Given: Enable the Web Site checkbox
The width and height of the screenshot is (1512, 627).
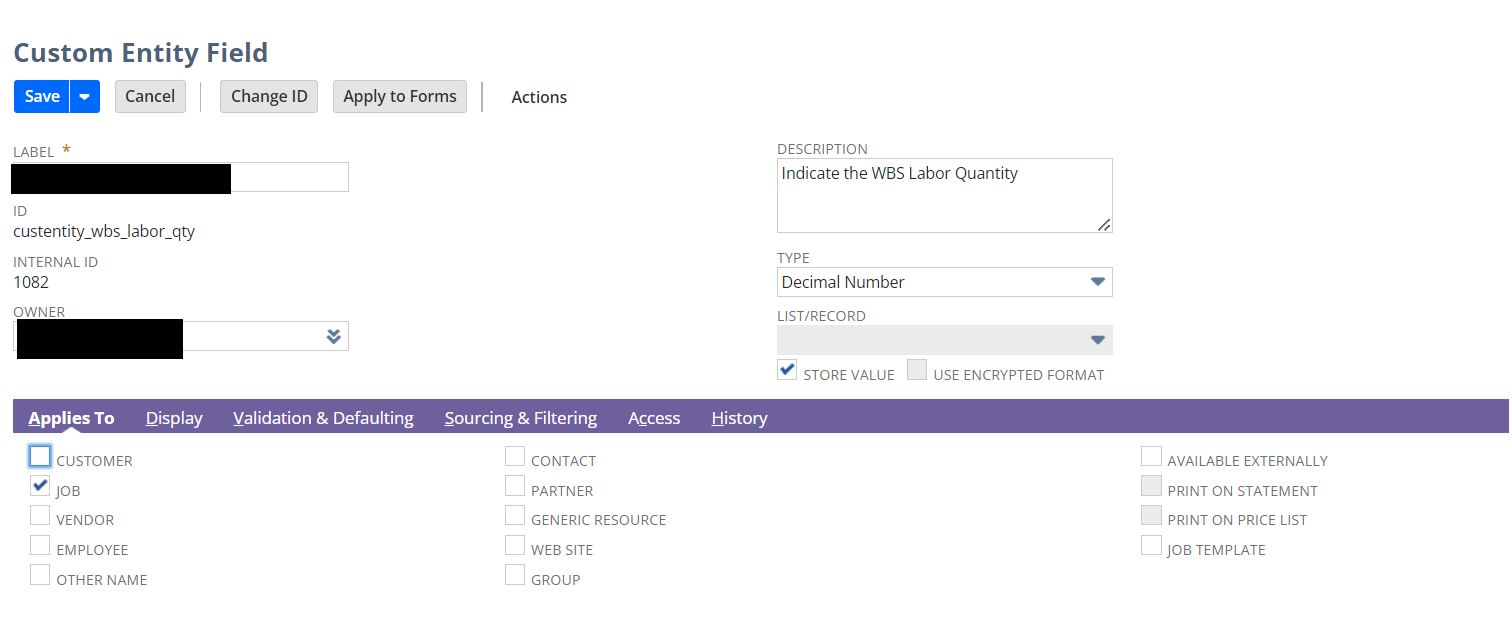Looking at the screenshot, I should point(515,545).
